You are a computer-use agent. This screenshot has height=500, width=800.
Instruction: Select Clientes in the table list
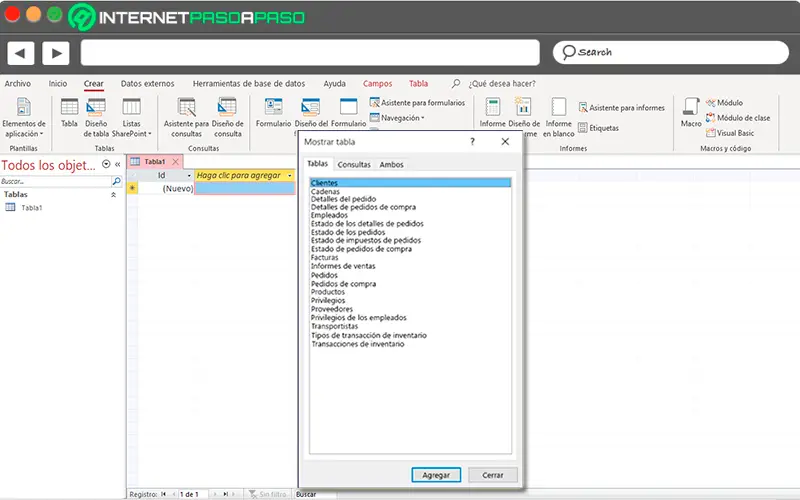tap(410, 183)
